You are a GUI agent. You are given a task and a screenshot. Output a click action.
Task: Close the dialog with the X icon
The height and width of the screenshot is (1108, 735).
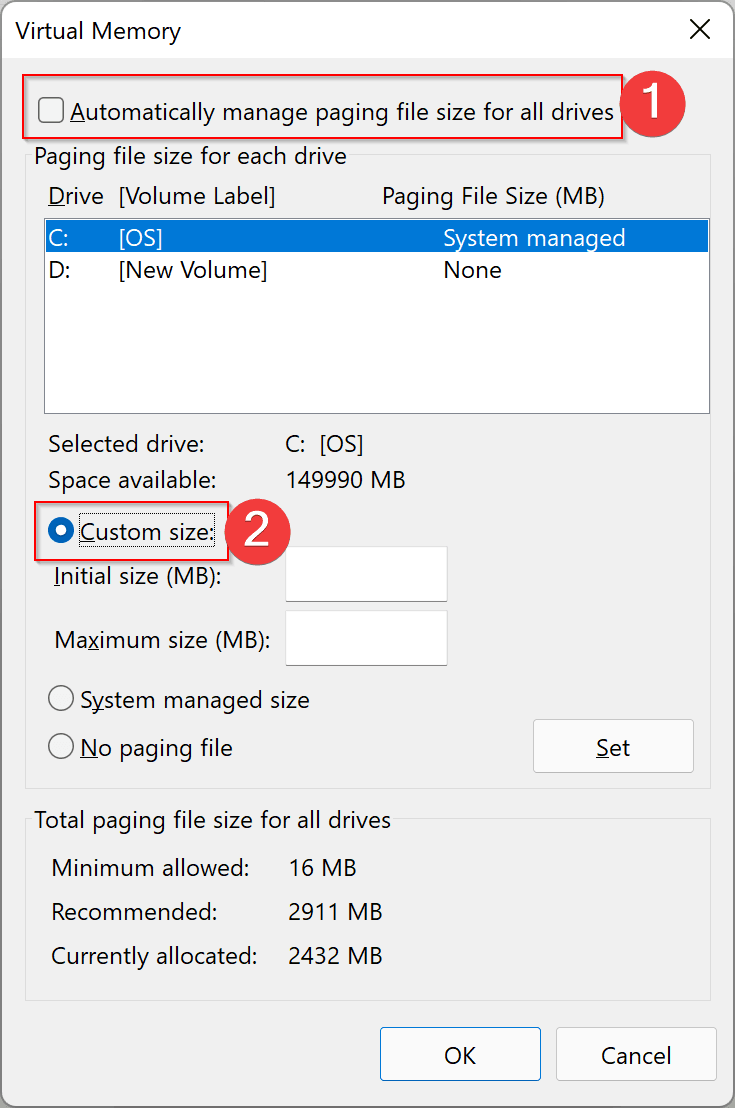[x=700, y=30]
